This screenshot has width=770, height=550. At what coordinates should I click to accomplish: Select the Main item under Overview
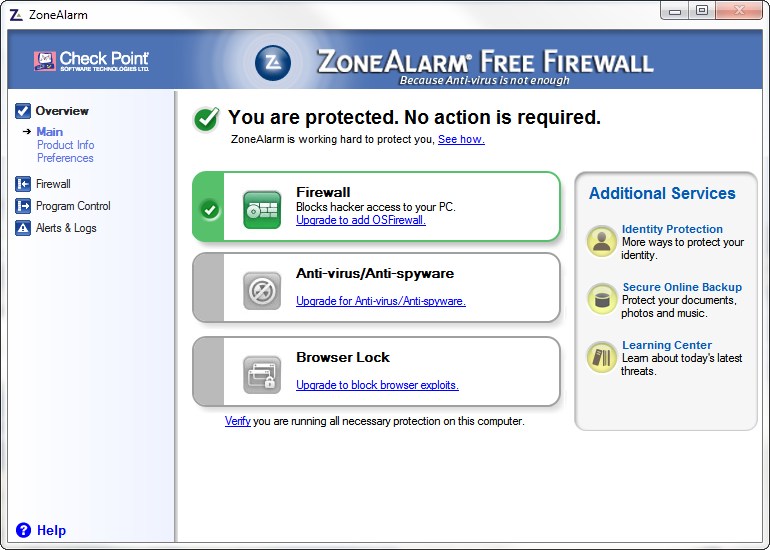coord(50,132)
